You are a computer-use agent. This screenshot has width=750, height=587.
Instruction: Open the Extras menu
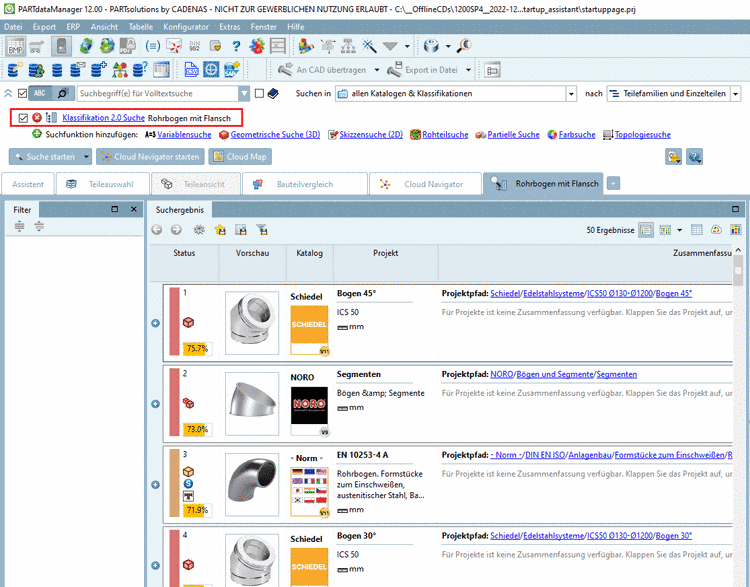point(230,27)
